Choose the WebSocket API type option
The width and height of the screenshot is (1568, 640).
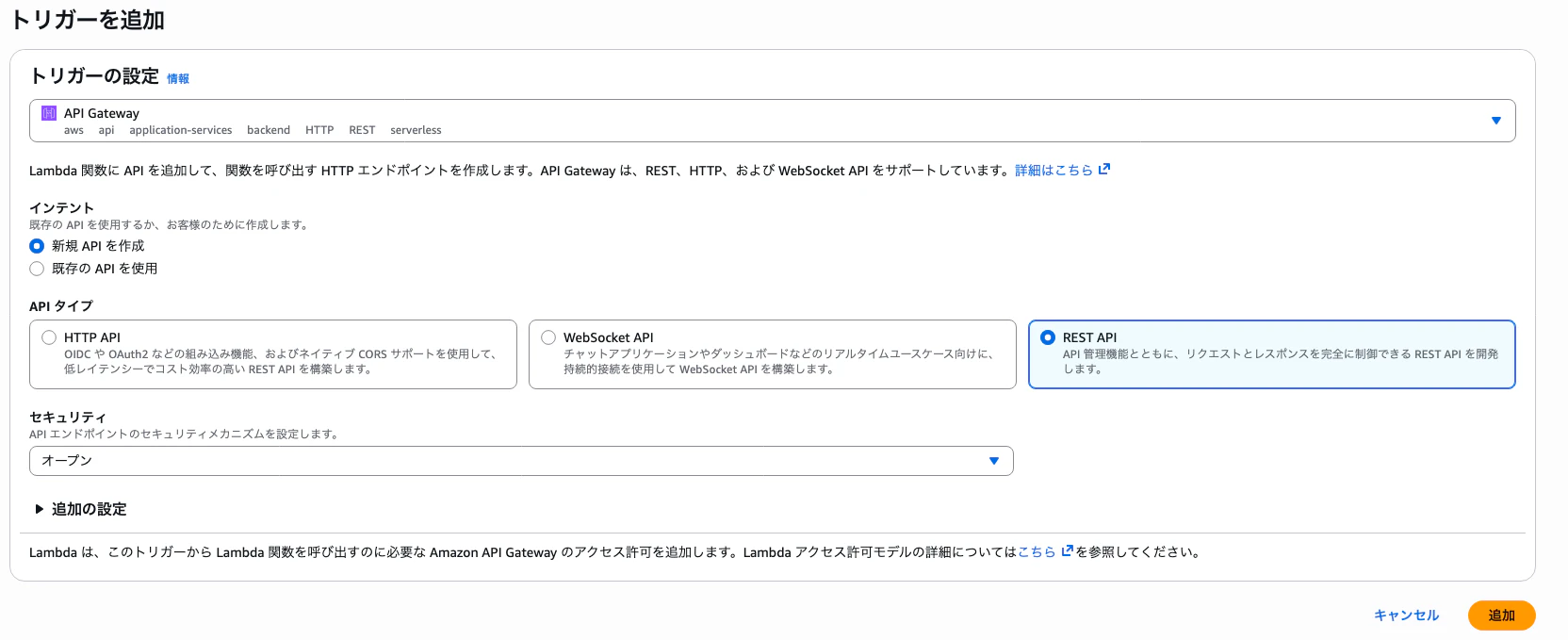[773, 354]
